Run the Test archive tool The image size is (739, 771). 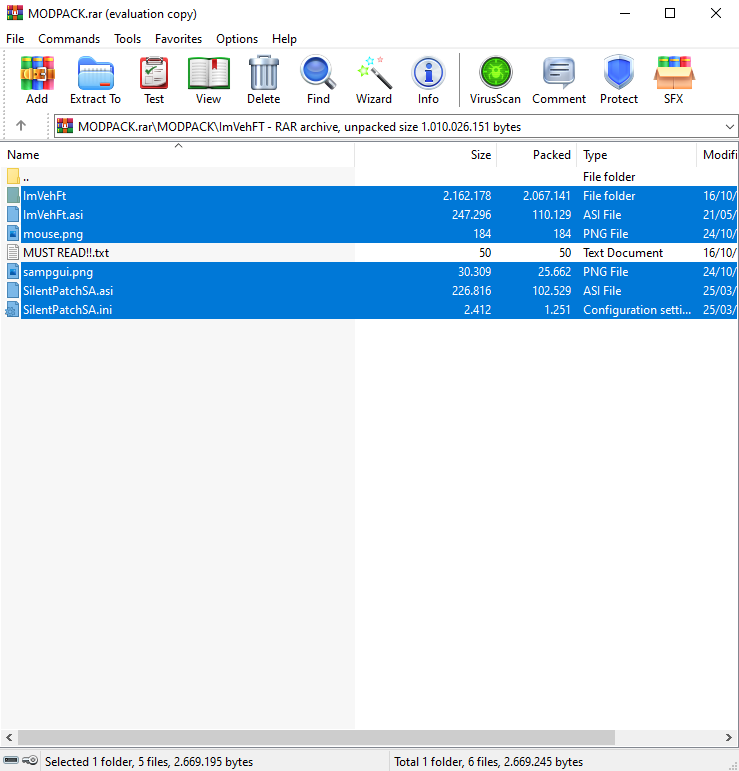(154, 73)
